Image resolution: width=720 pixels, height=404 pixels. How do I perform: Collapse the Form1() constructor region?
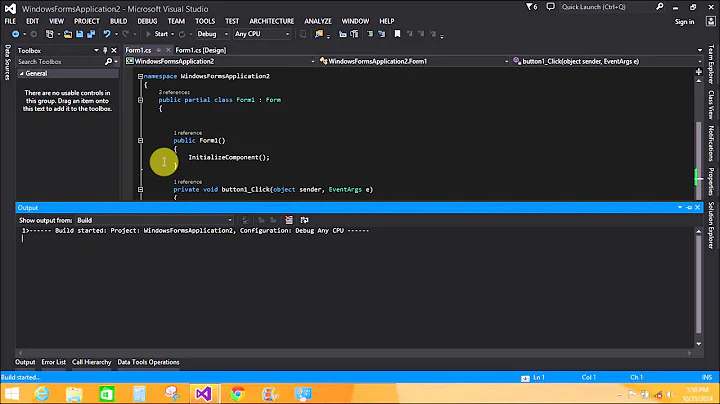click(141, 140)
